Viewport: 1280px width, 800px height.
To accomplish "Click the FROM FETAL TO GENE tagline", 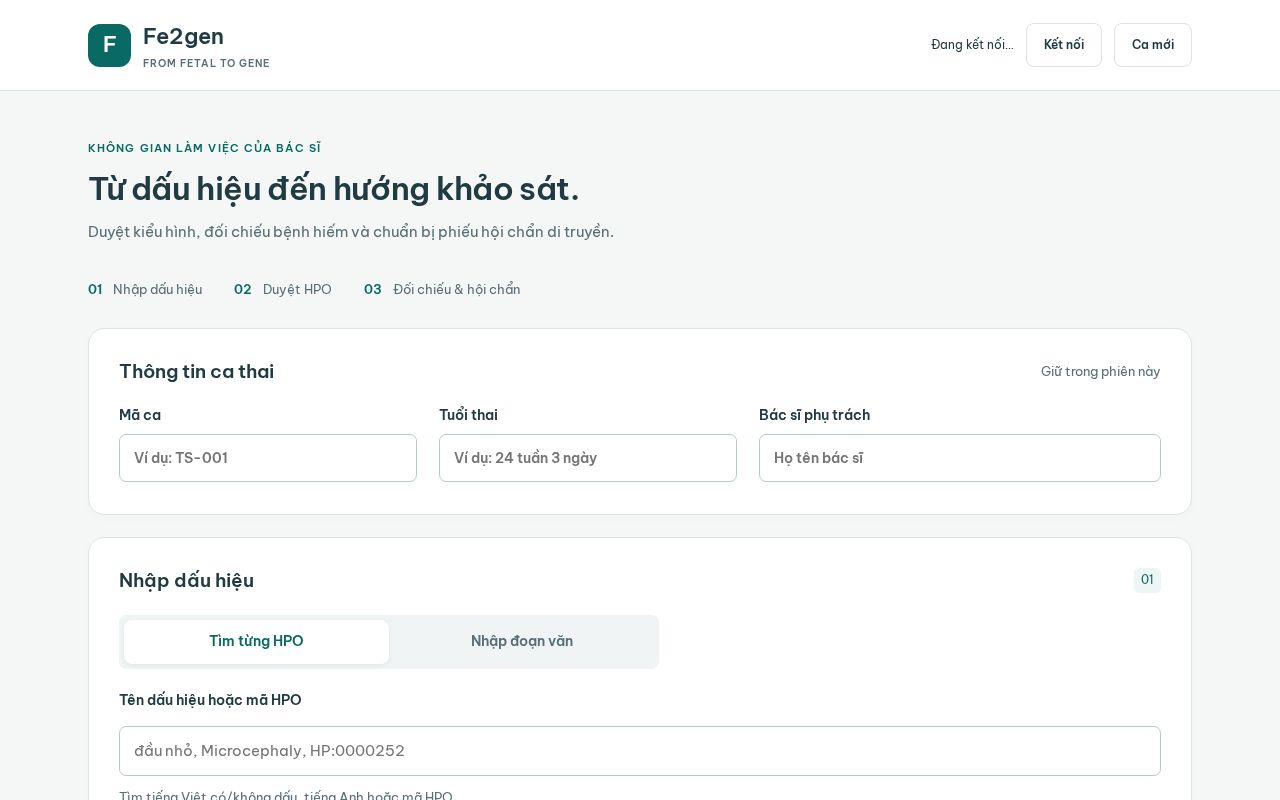I will pos(206,63).
